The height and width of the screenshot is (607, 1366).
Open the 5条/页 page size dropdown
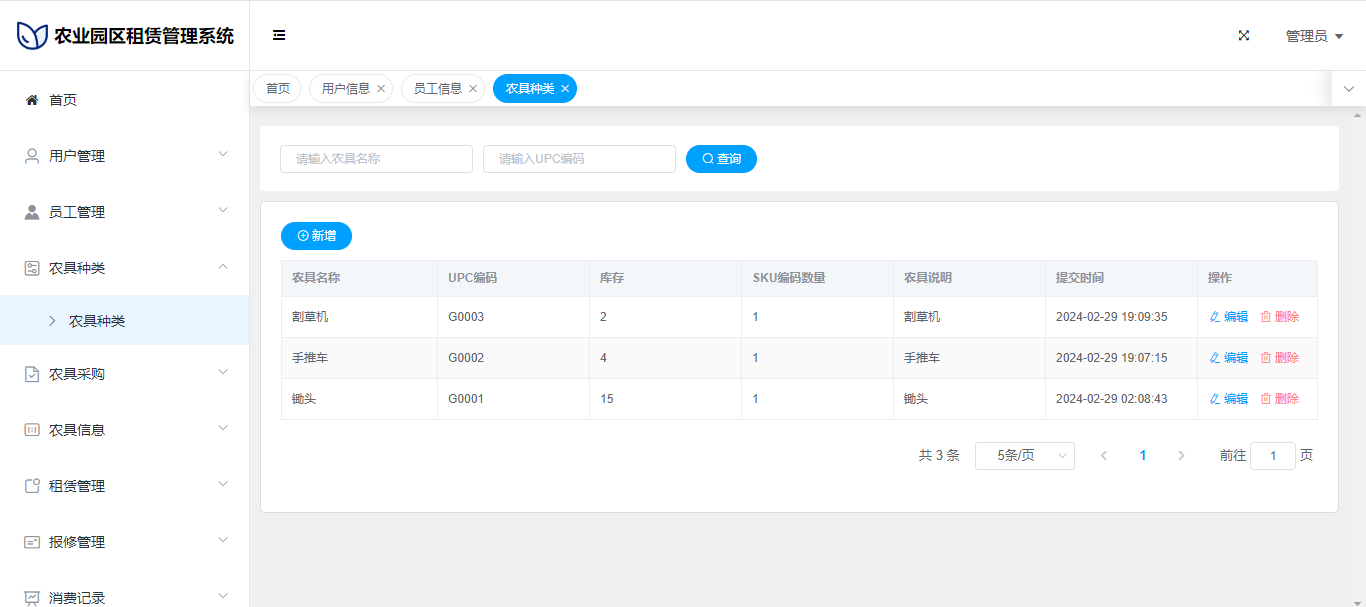coord(1024,456)
